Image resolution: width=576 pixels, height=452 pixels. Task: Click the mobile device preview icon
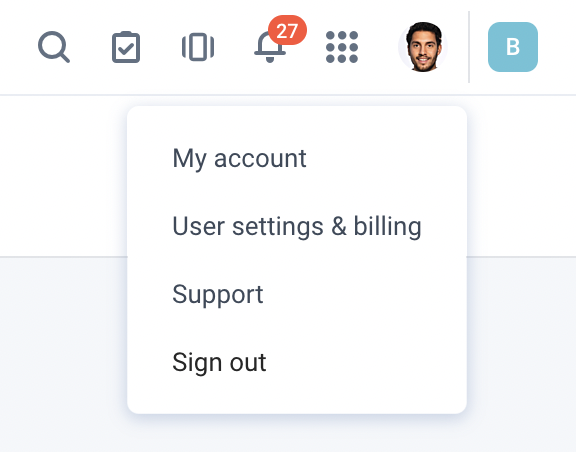click(198, 47)
